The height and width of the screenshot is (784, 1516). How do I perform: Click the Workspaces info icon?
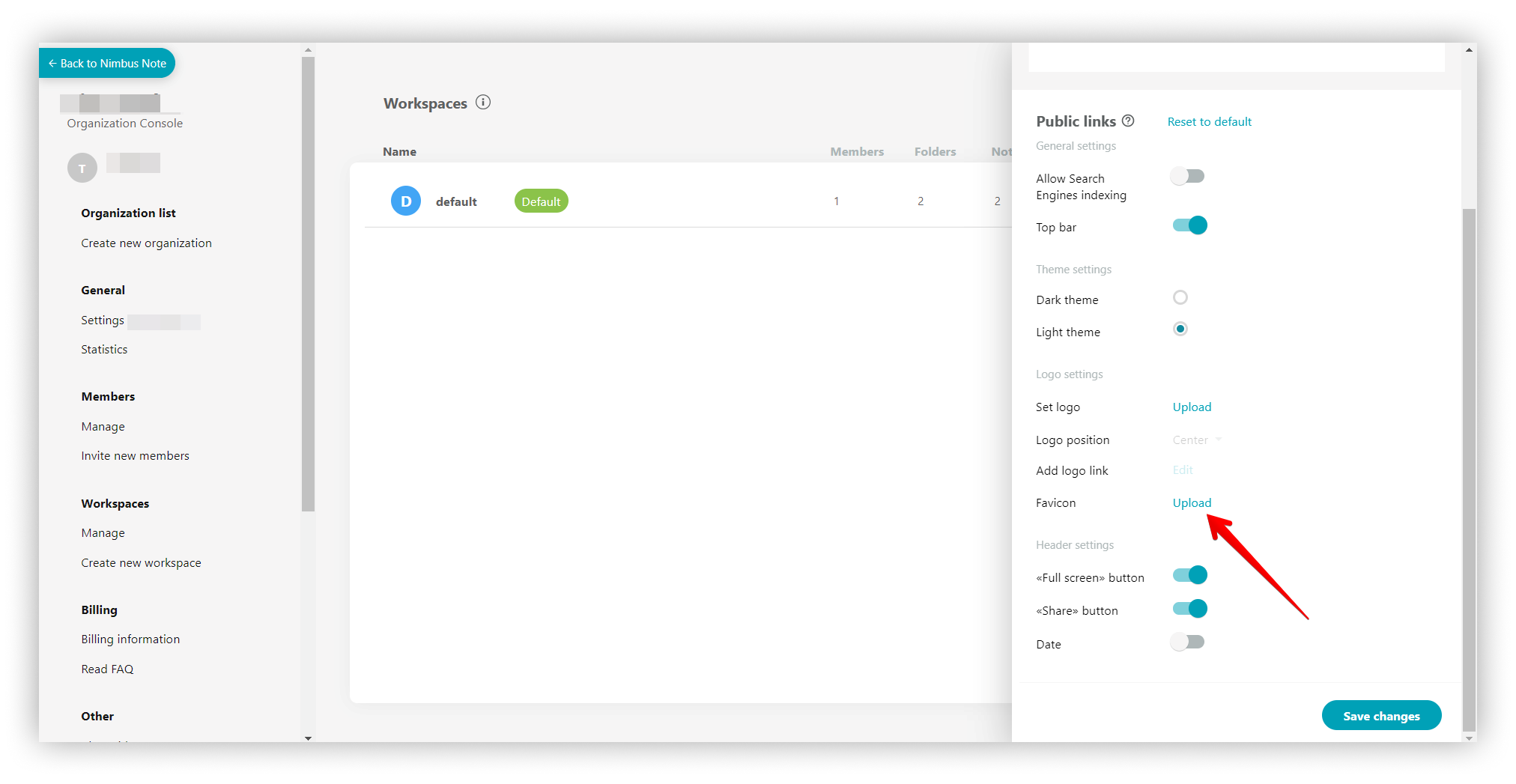[483, 103]
